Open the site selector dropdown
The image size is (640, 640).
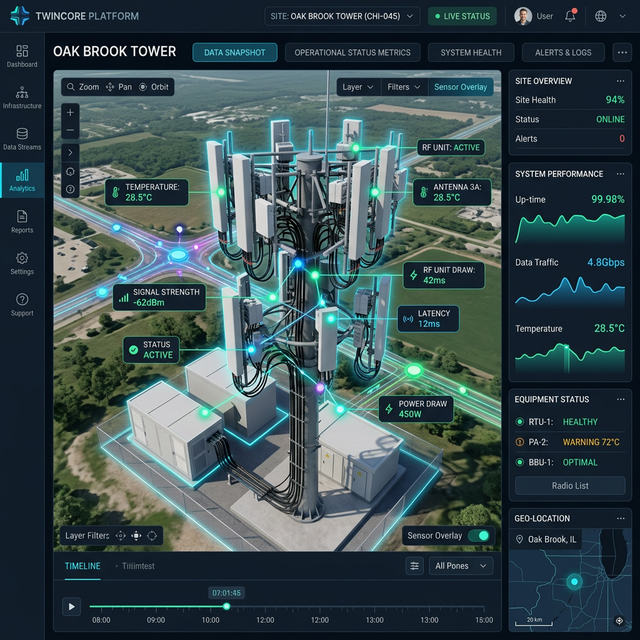tap(342, 16)
